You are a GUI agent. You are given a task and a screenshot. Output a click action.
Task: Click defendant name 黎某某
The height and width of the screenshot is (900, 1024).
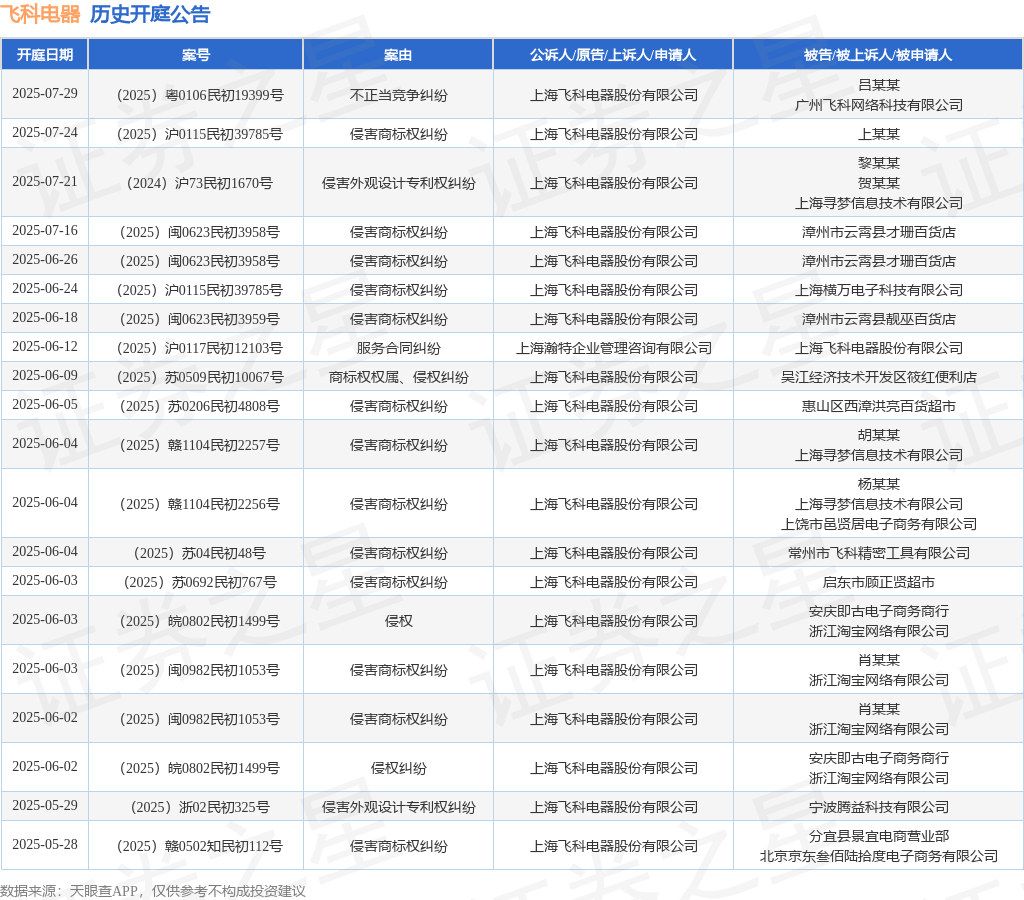(x=878, y=163)
